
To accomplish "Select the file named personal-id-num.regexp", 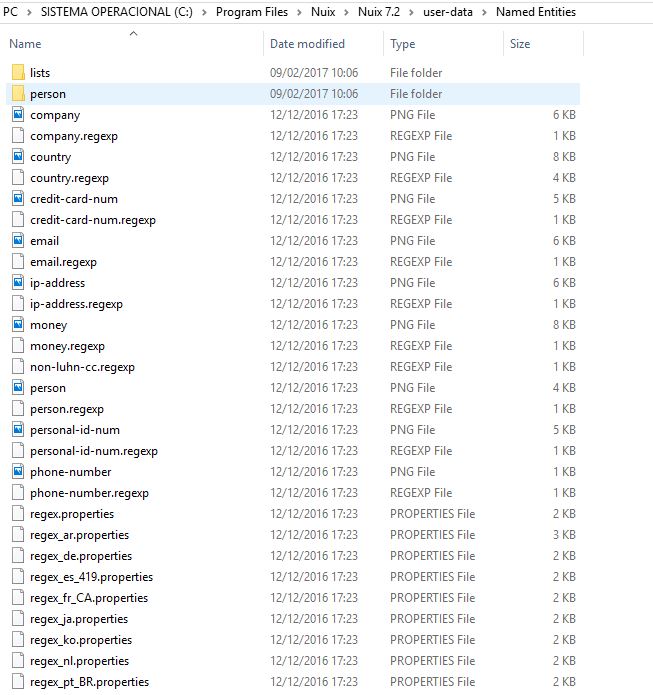I will [x=94, y=451].
